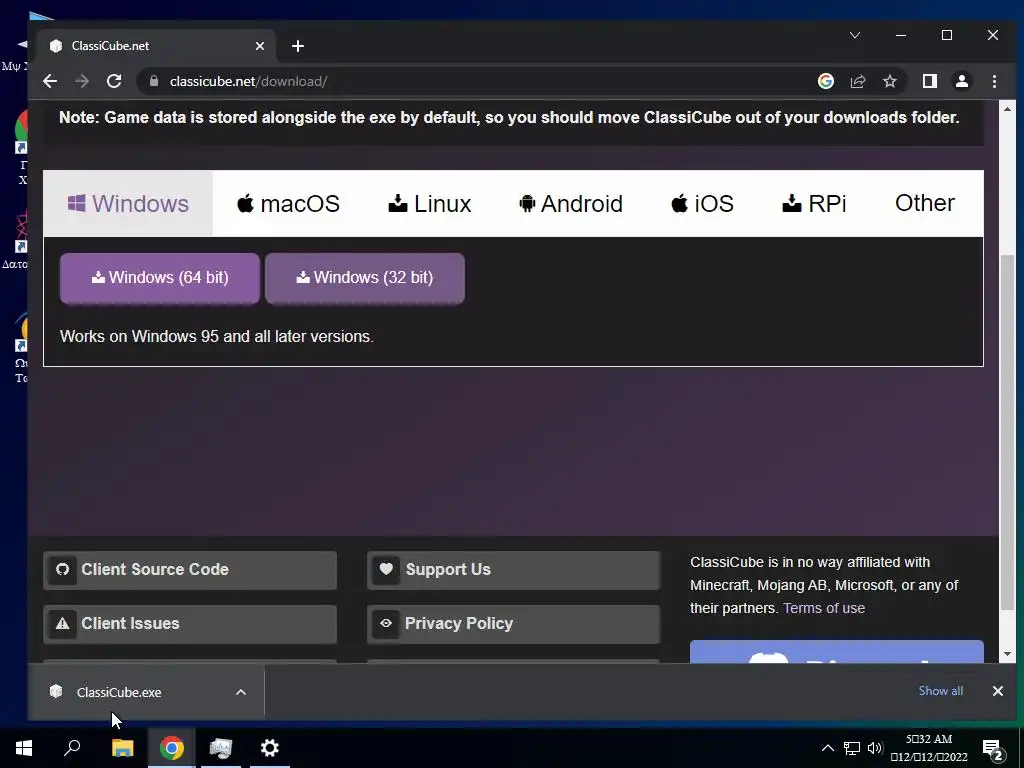1024x768 pixels.
Task: Switch to the Android download tab
Action: click(x=571, y=203)
